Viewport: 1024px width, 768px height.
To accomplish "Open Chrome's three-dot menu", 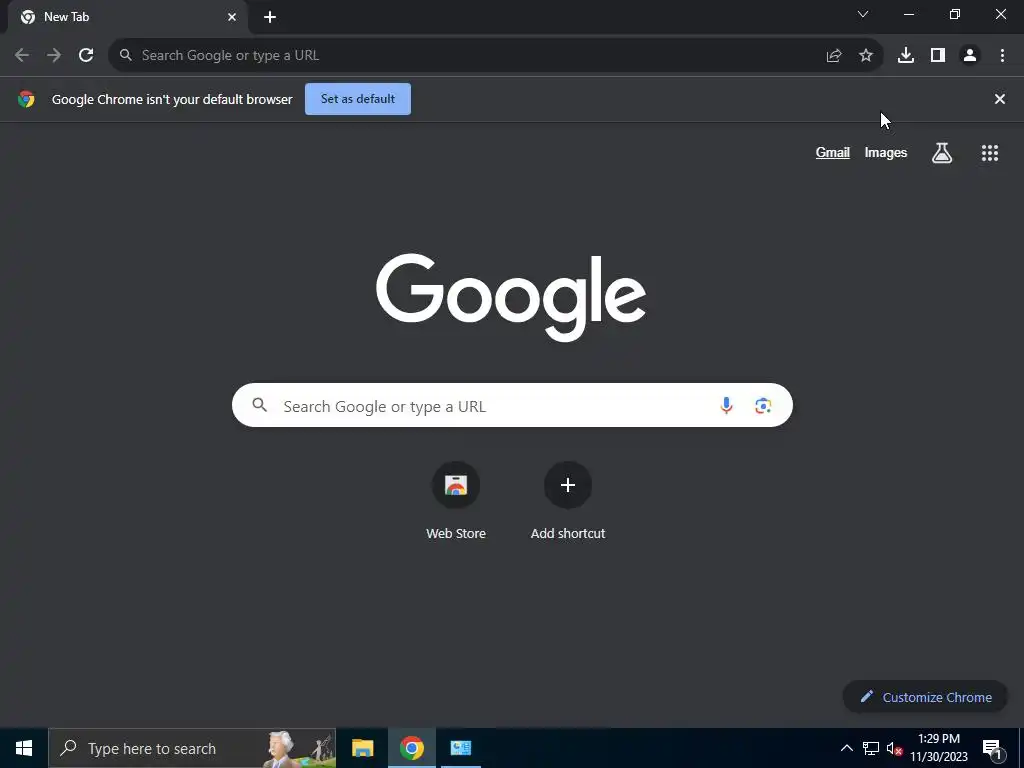I will tap(1002, 56).
